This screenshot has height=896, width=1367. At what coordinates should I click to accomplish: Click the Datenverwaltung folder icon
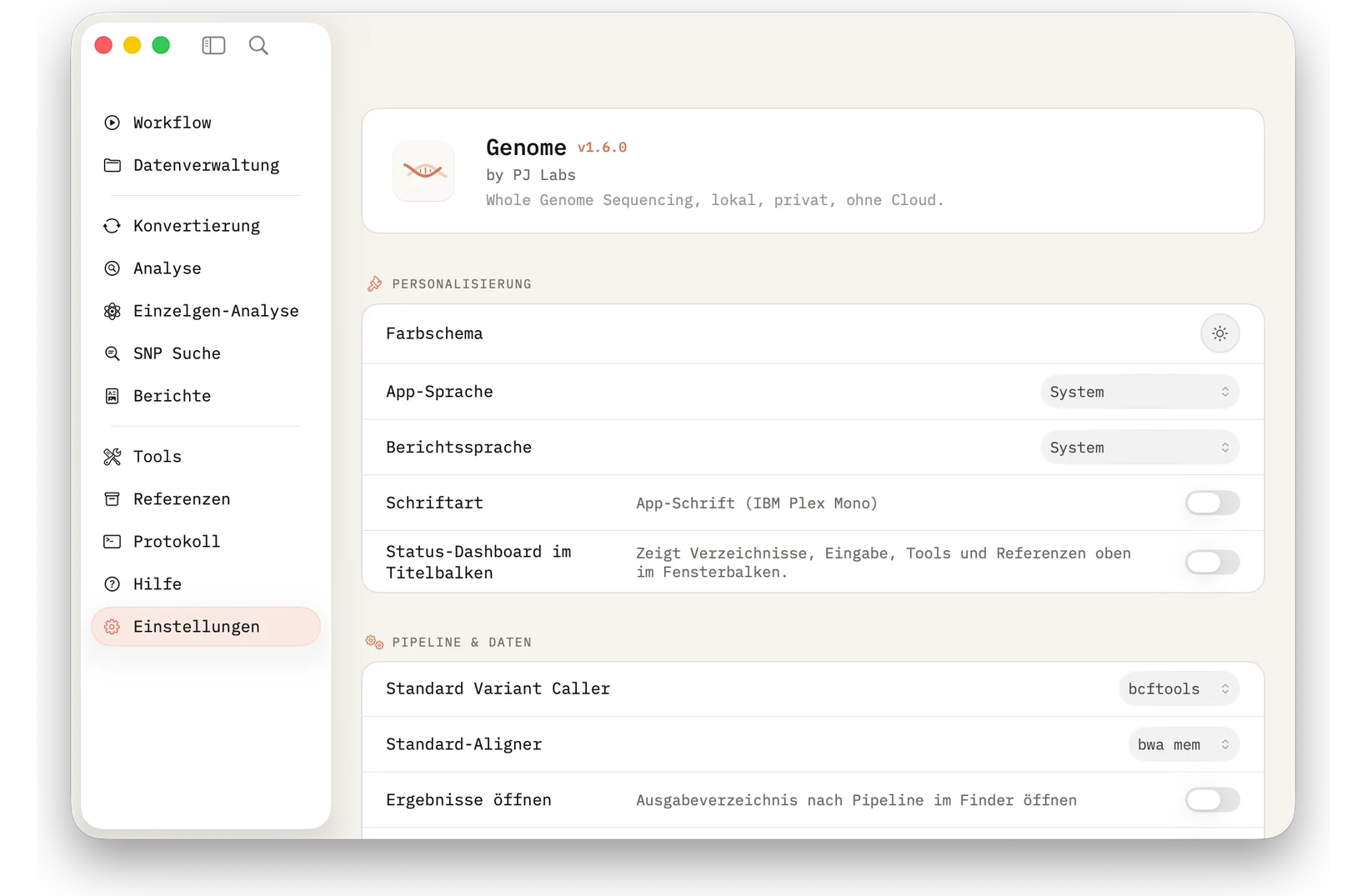point(112,165)
